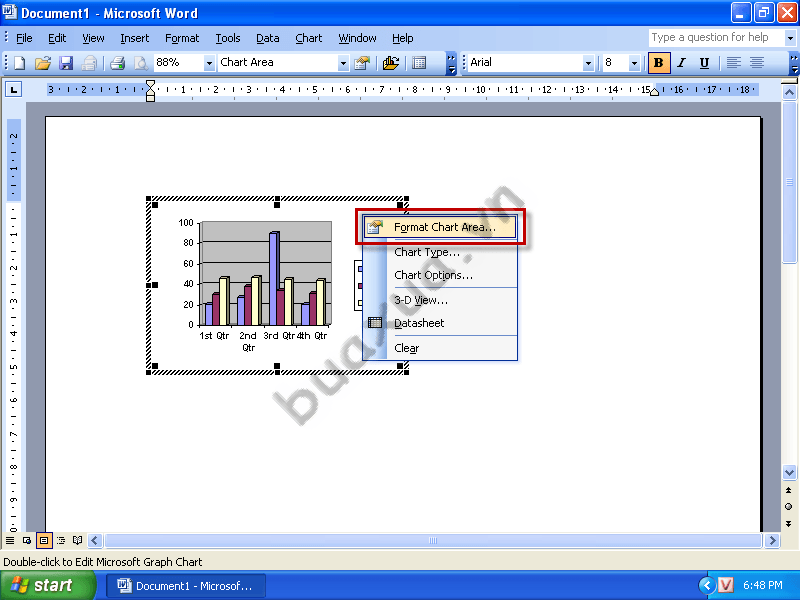Click the vertical scrollbar up arrow
The width and height of the screenshot is (800, 600).
(x=789, y=92)
